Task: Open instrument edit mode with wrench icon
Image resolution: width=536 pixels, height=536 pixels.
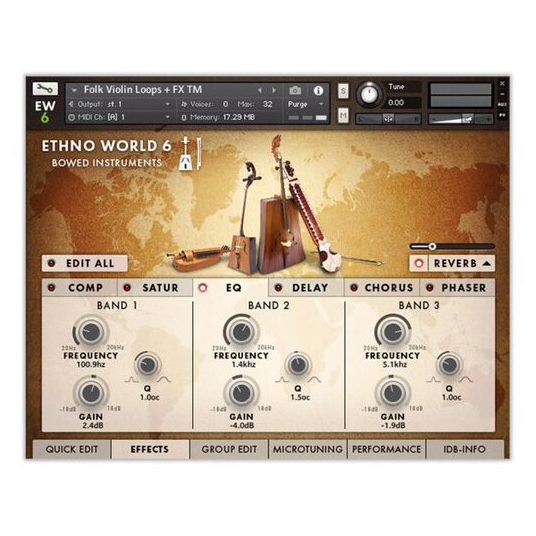Action: pos(45,89)
